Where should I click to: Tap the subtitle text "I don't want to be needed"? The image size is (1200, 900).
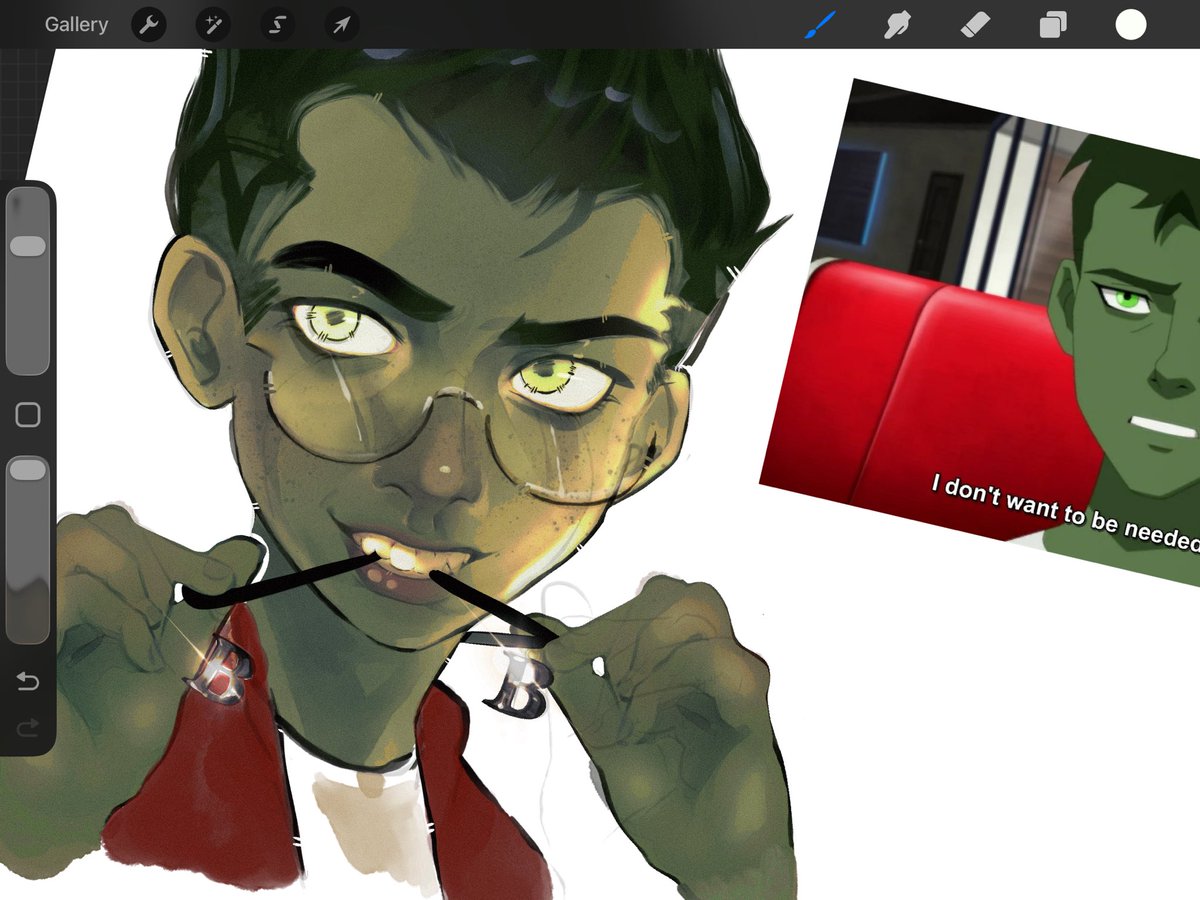[1065, 513]
